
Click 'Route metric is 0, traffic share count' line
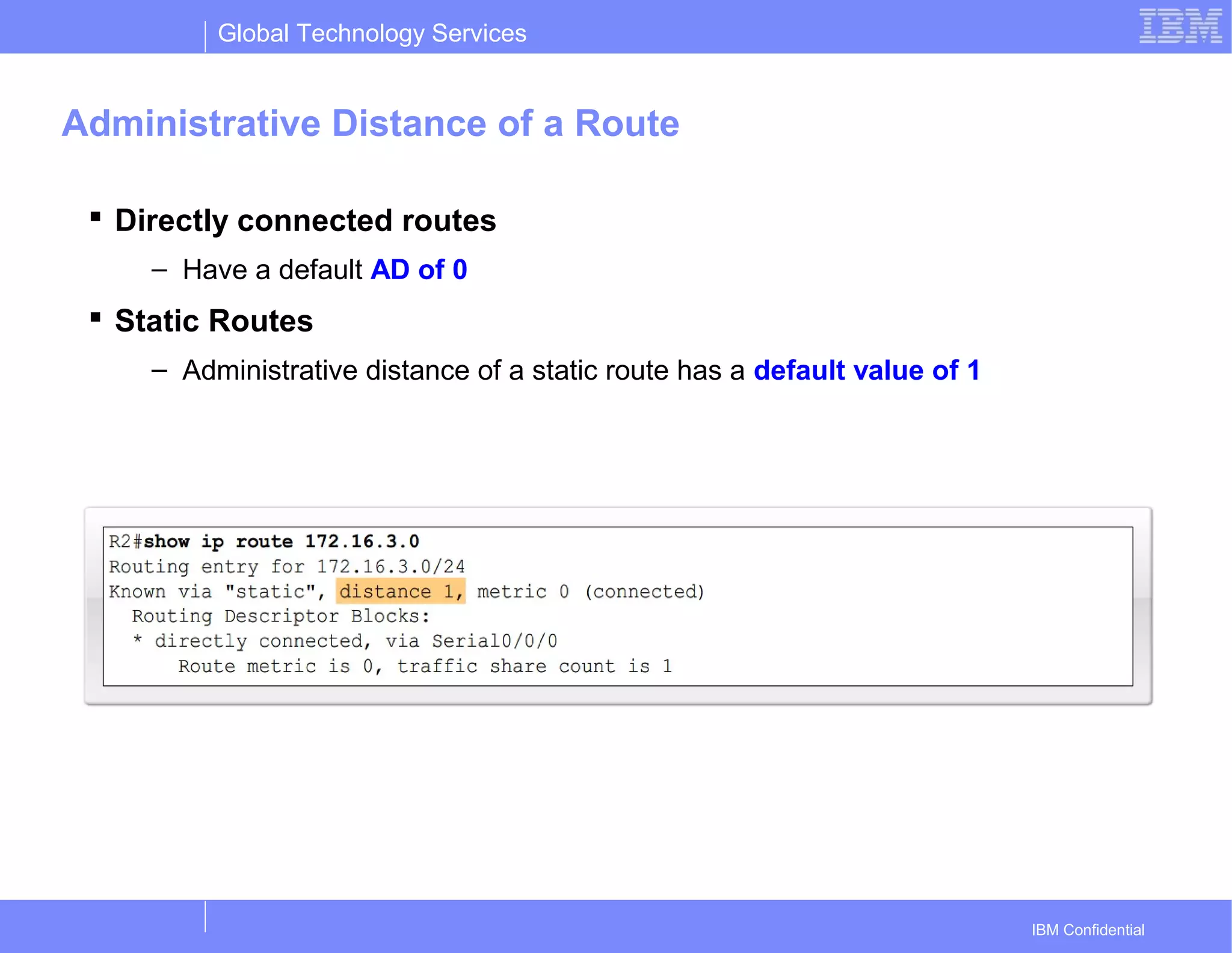point(425,667)
